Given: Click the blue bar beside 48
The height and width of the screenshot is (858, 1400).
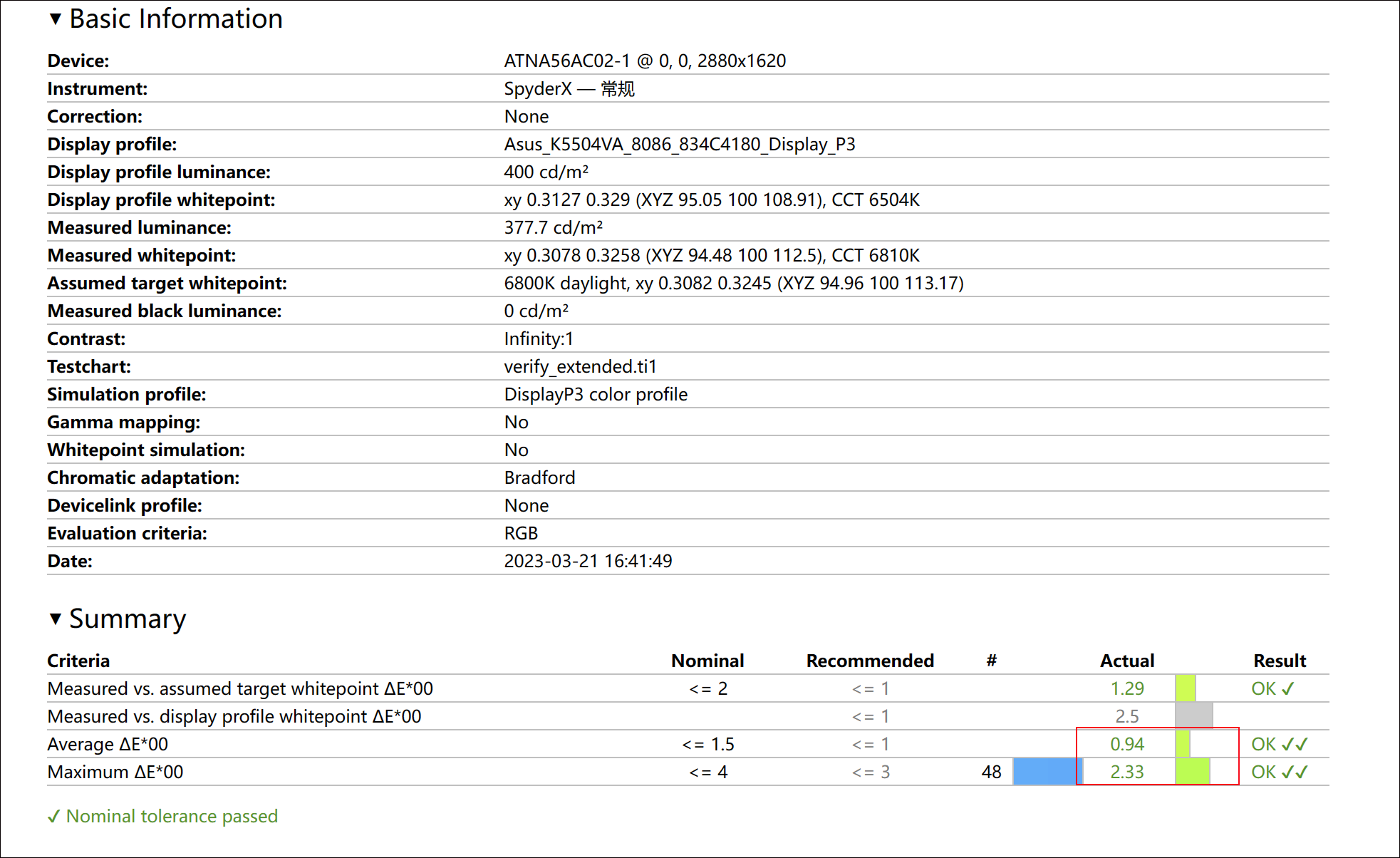Looking at the screenshot, I should (x=1047, y=772).
